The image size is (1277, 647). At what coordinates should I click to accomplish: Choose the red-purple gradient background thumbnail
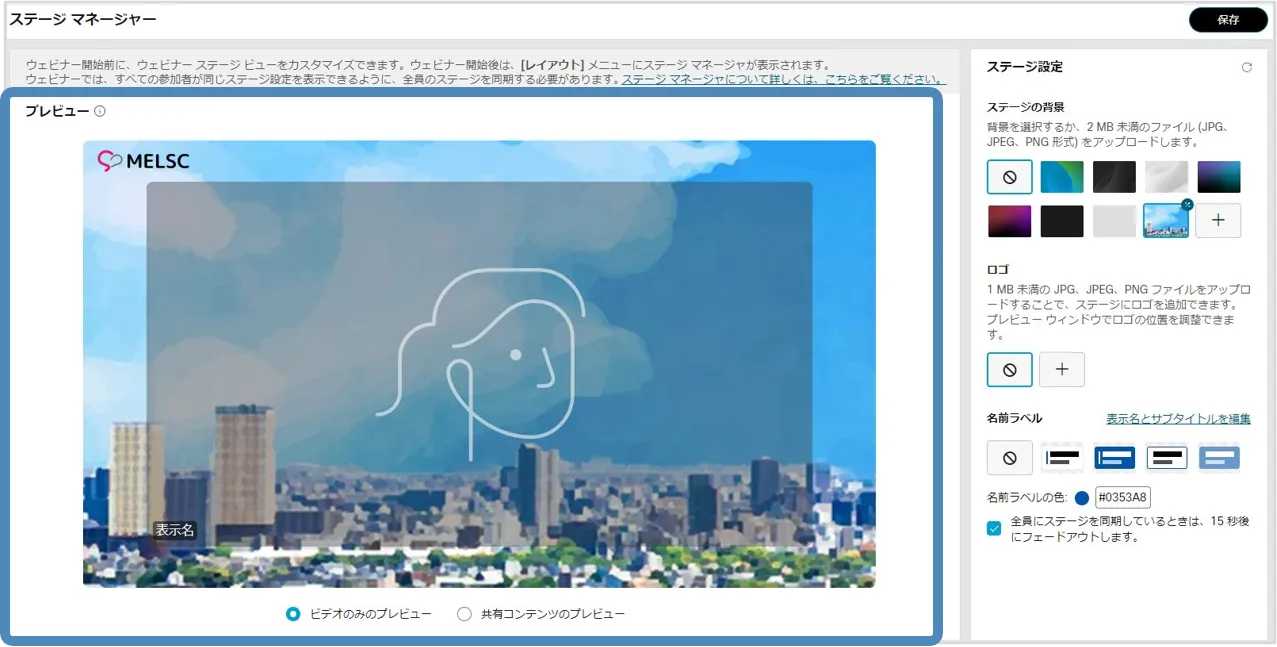[x=1009, y=221]
